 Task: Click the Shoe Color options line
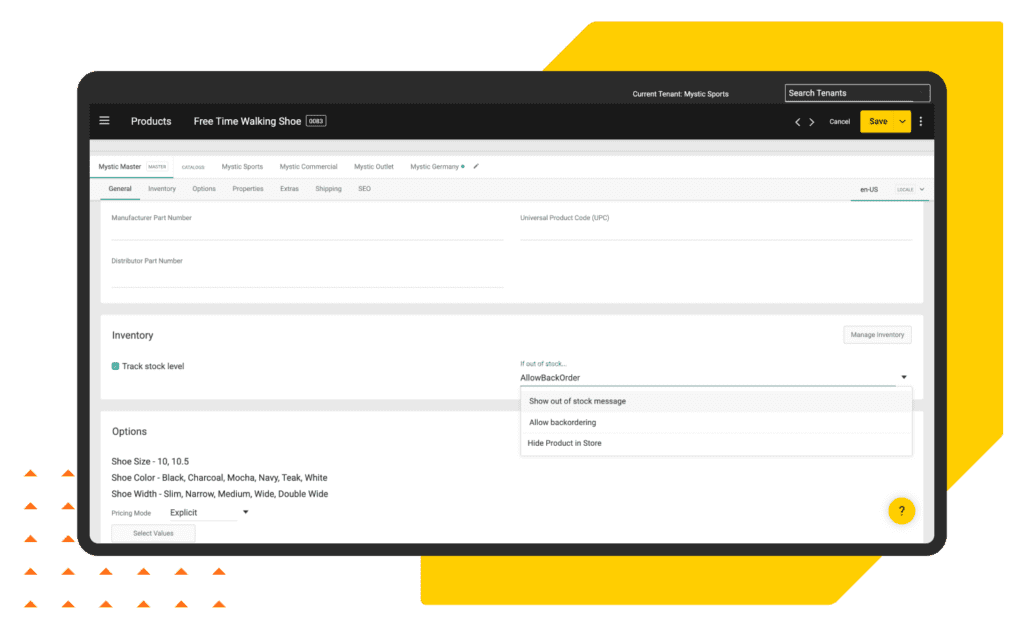point(219,477)
